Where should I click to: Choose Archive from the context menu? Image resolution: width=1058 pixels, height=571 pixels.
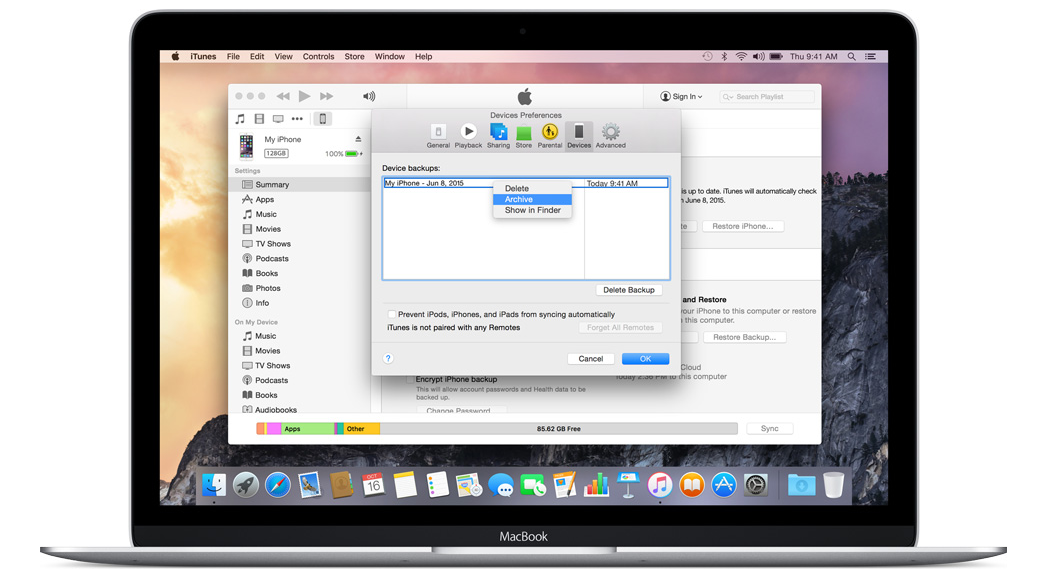point(532,199)
